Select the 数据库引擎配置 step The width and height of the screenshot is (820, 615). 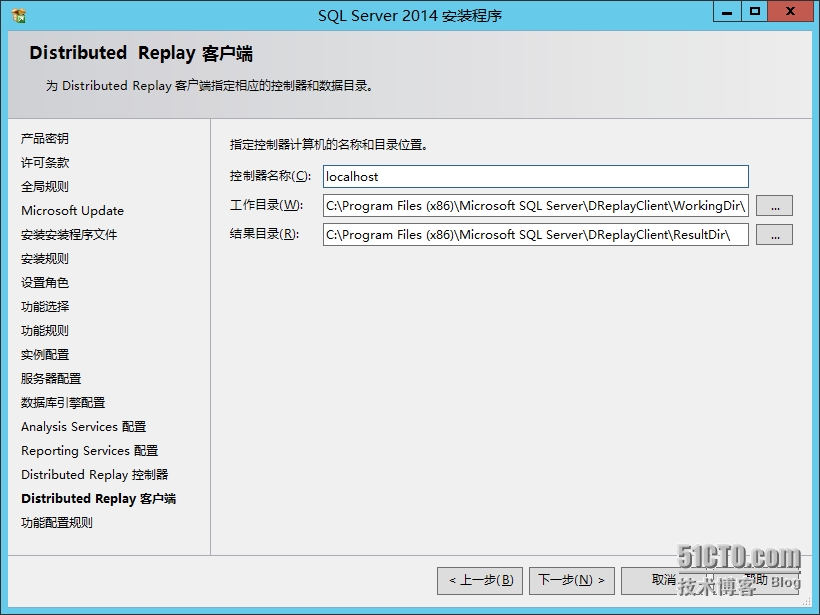[x=63, y=403]
